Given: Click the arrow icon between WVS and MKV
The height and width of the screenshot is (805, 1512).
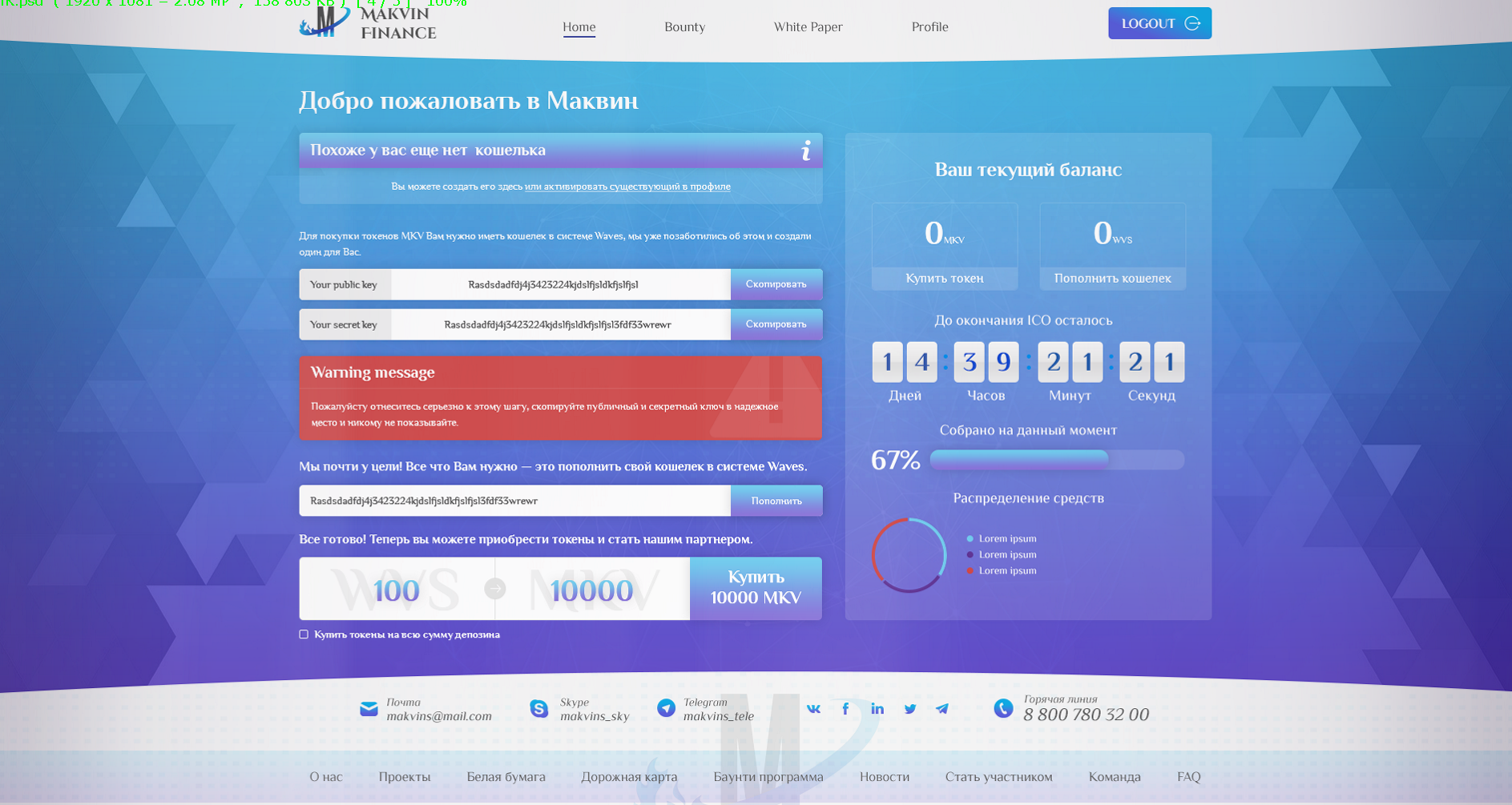Looking at the screenshot, I should (x=495, y=589).
